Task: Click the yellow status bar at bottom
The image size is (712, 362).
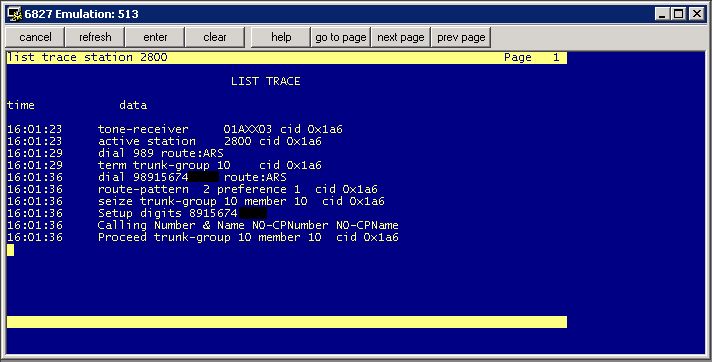Action: click(x=287, y=322)
